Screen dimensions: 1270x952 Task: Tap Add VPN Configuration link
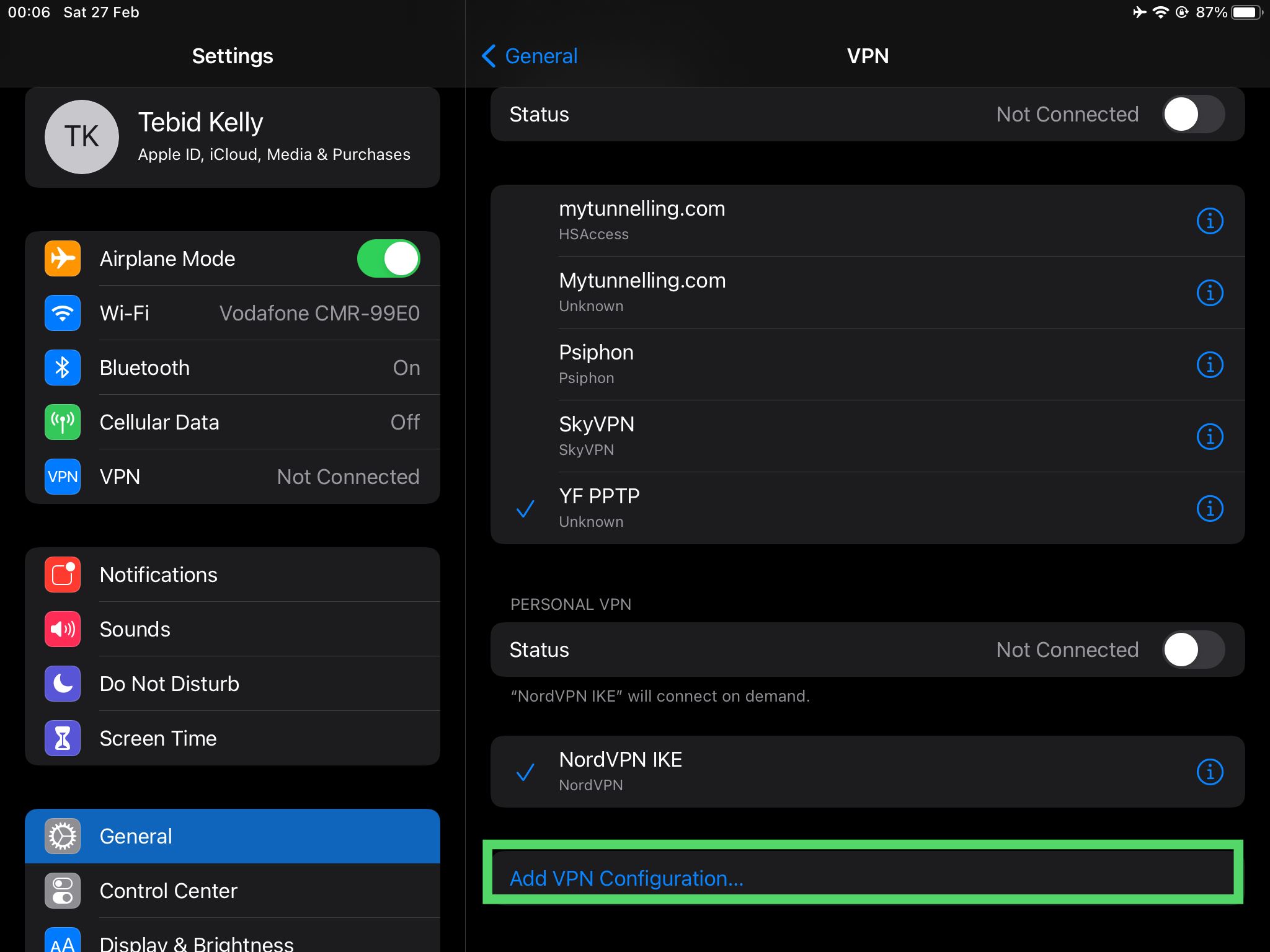click(626, 878)
